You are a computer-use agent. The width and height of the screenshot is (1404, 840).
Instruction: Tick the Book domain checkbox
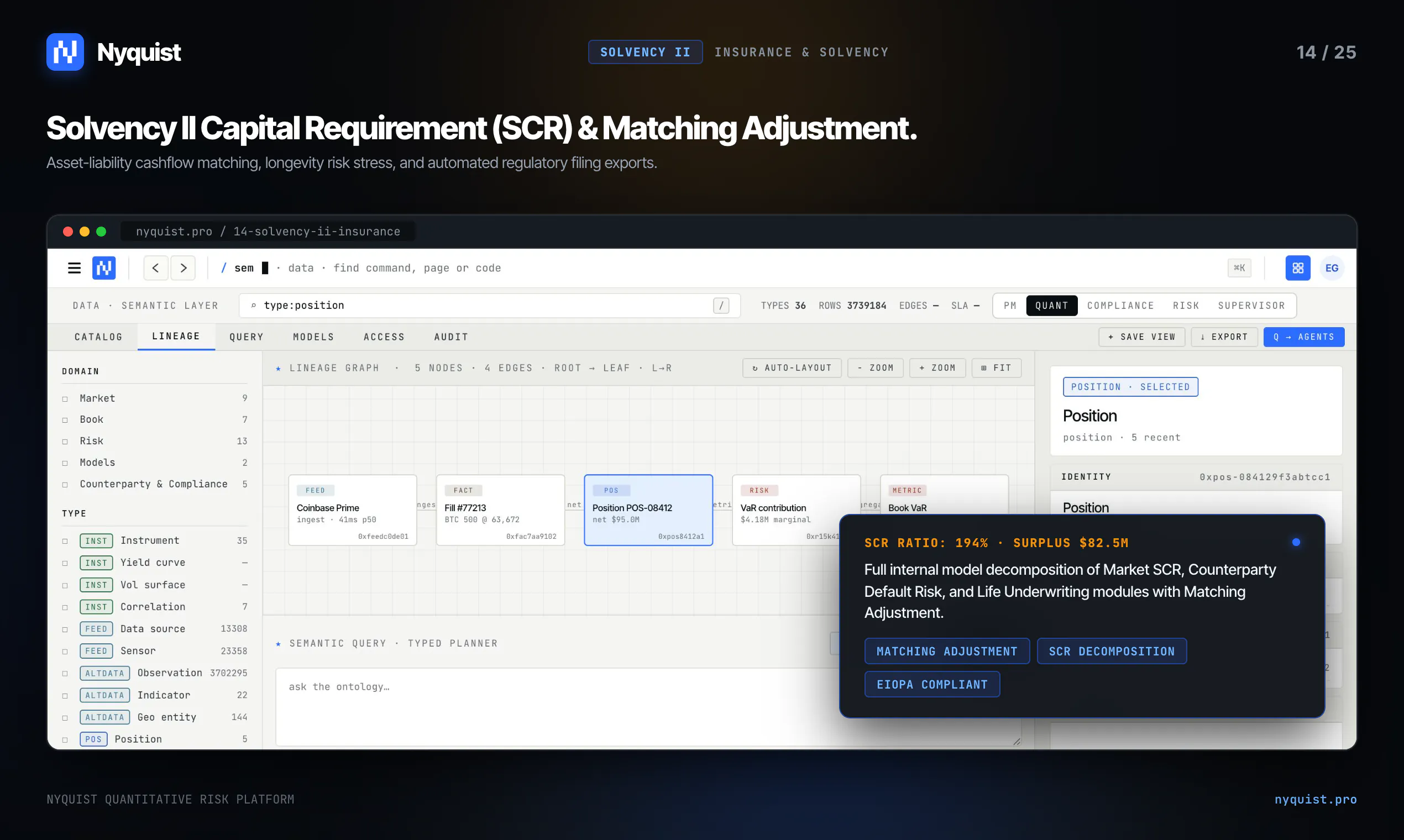point(65,420)
